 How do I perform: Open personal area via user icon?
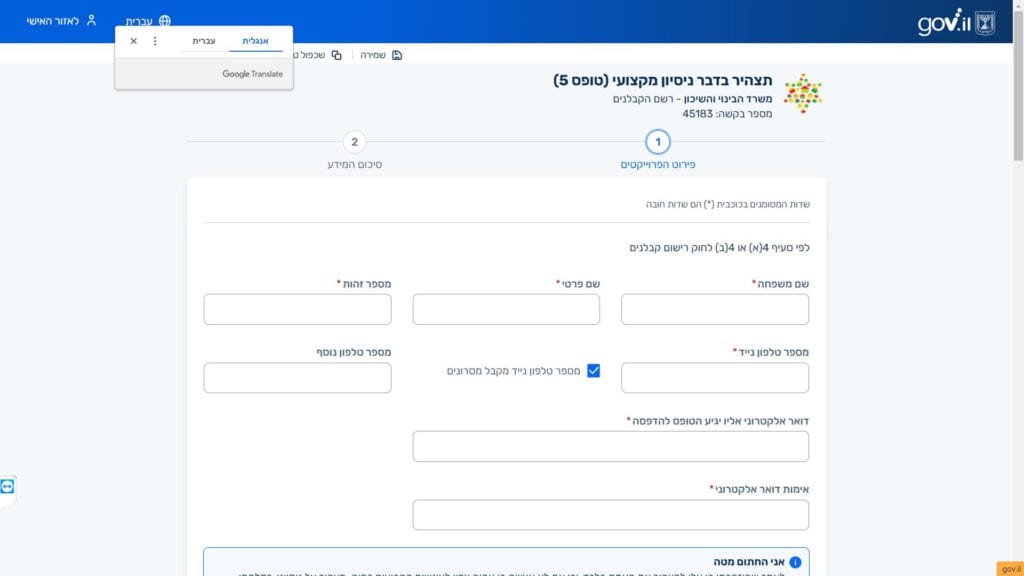91,20
